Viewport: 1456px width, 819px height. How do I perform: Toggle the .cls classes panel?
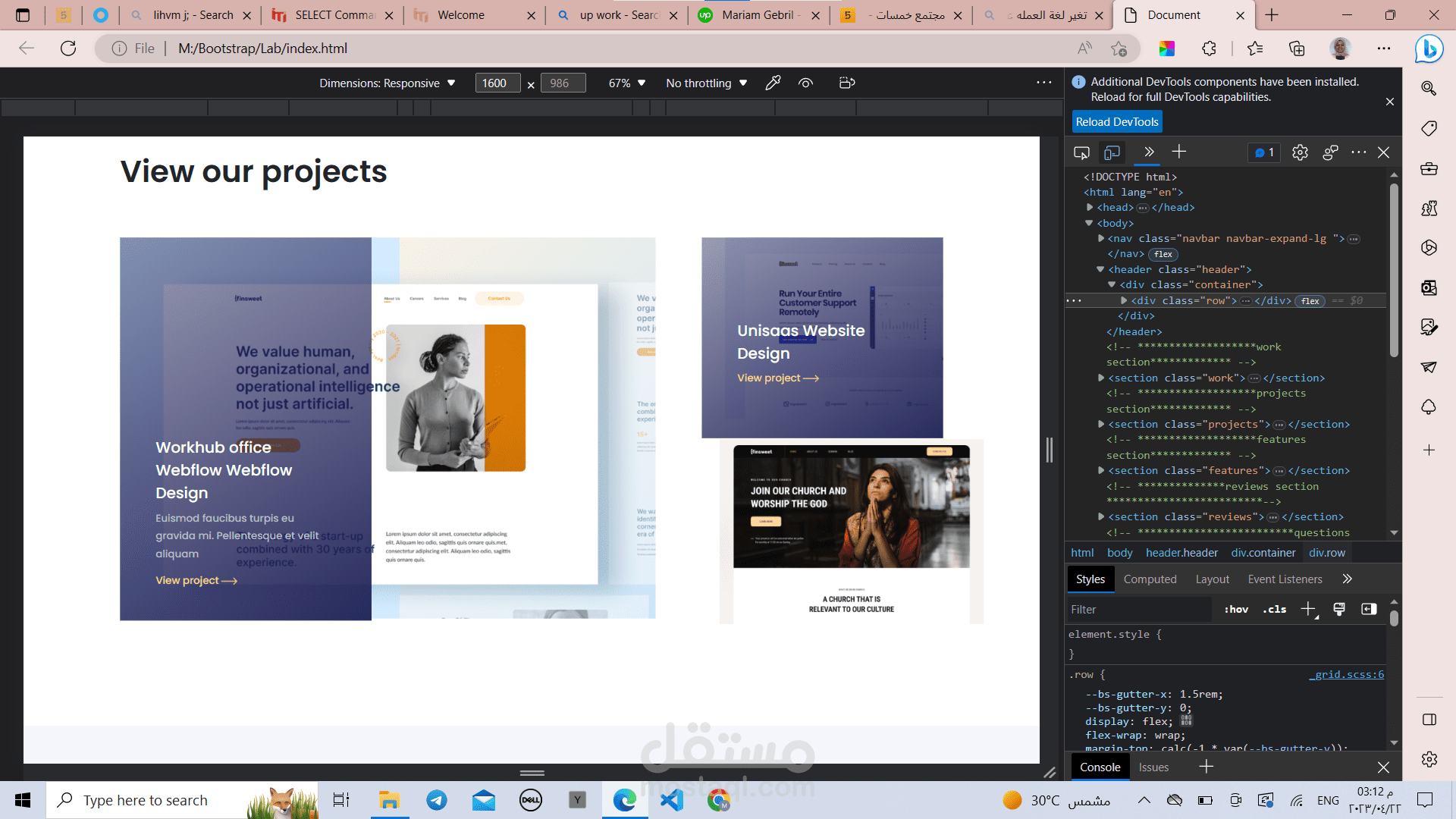pos(1274,609)
